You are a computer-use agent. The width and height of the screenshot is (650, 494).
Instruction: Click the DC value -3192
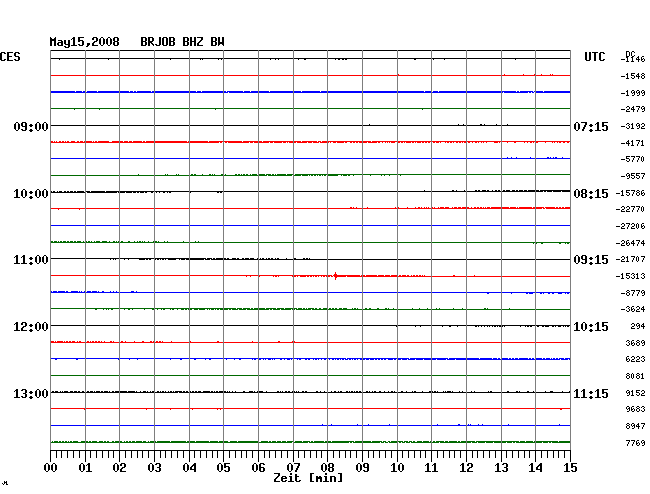coord(633,126)
